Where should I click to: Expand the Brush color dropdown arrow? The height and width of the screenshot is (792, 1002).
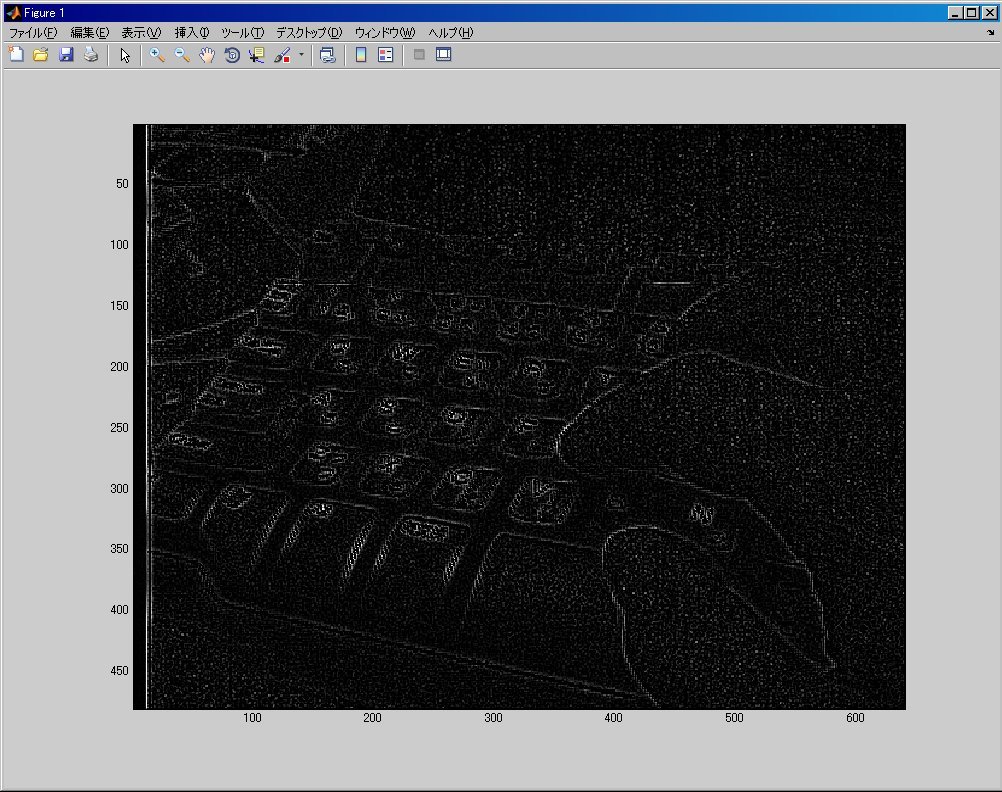point(301,55)
